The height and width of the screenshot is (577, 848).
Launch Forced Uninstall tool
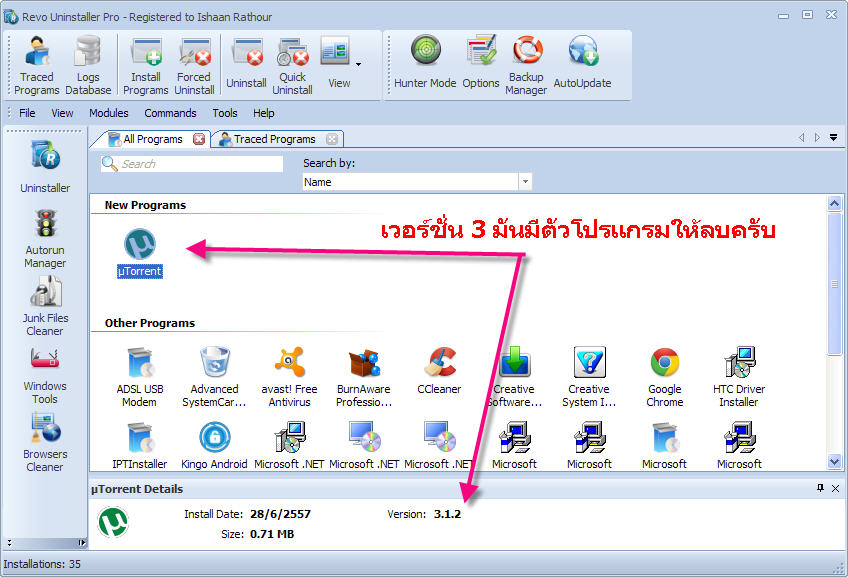195,65
